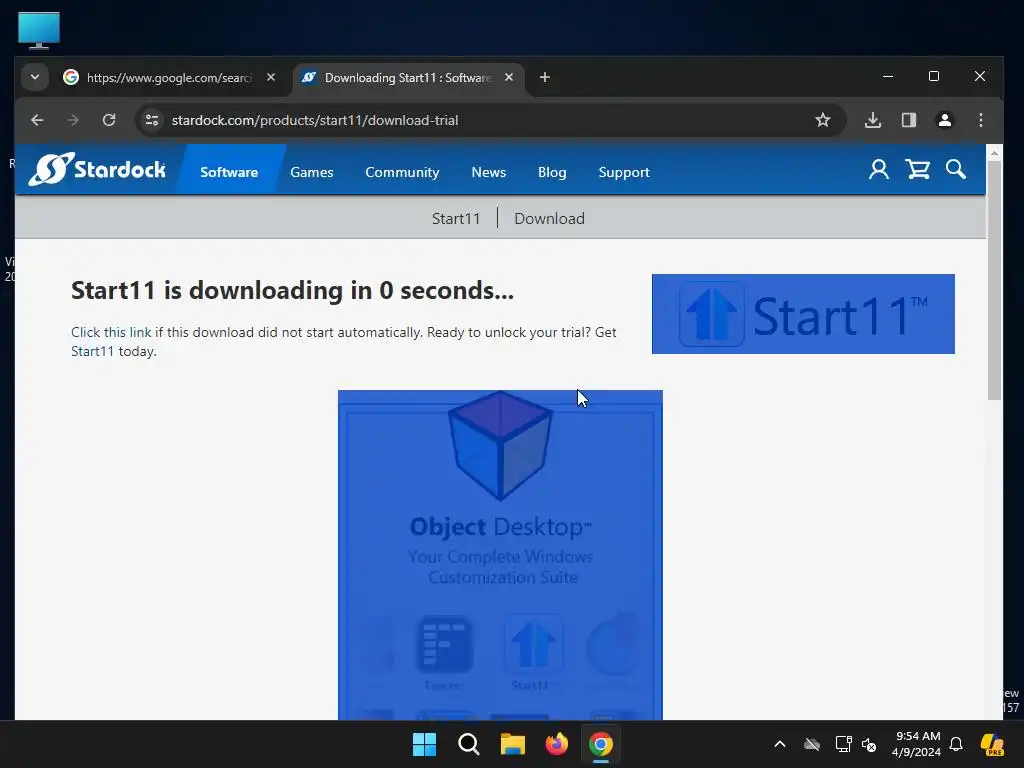
Task: Go back with the browser back arrow
Action: [x=37, y=120]
